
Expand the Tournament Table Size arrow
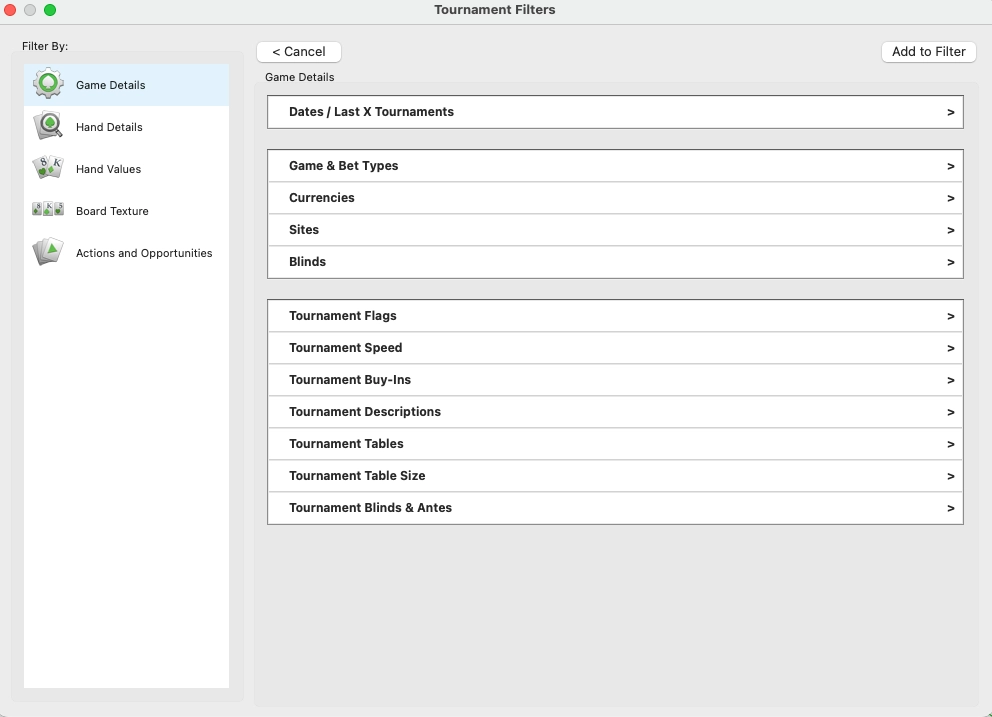[950, 477]
